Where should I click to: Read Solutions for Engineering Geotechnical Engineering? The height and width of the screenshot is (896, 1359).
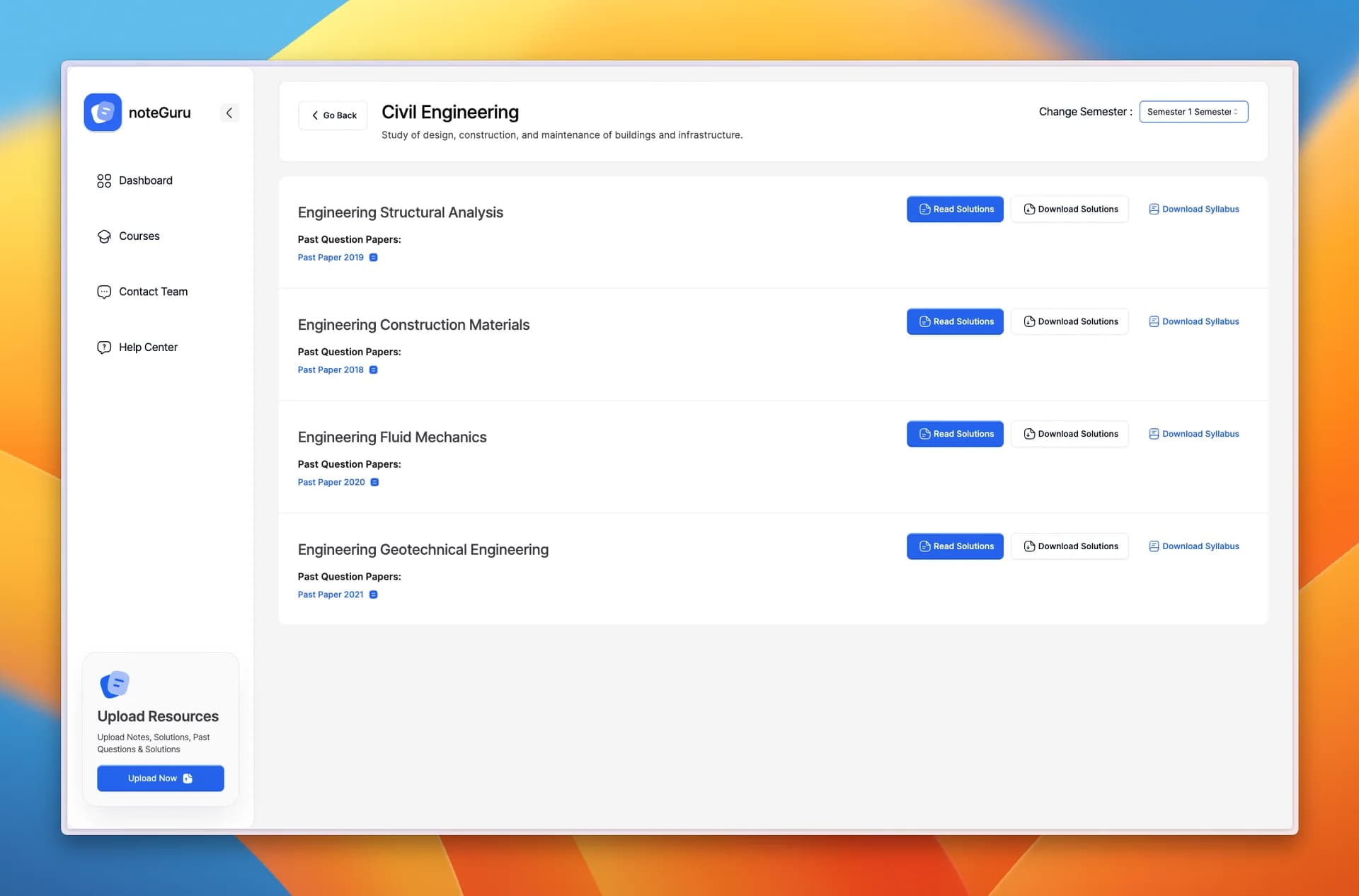pyautogui.click(x=955, y=546)
